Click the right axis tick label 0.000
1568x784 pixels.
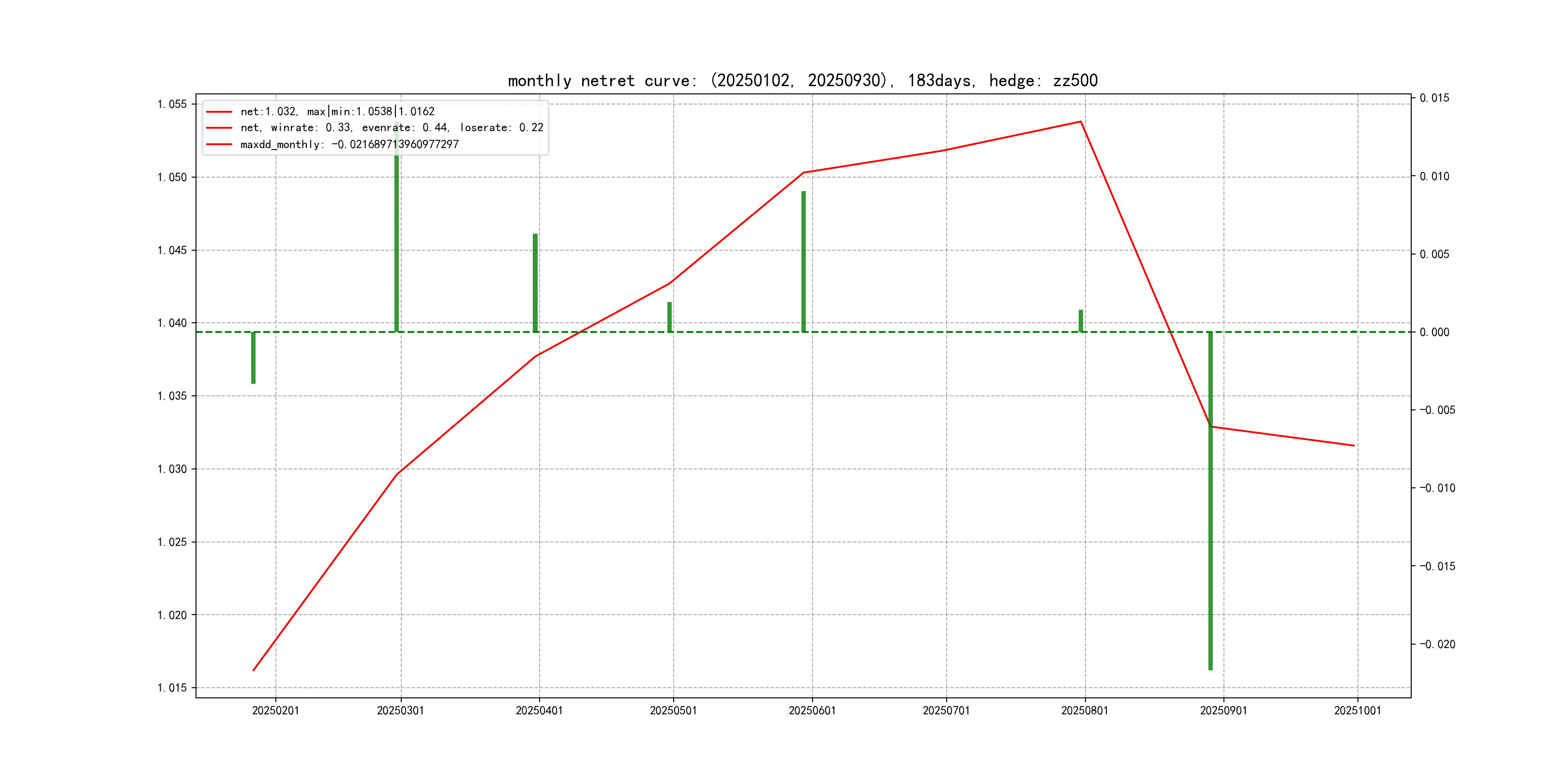click(x=1434, y=332)
